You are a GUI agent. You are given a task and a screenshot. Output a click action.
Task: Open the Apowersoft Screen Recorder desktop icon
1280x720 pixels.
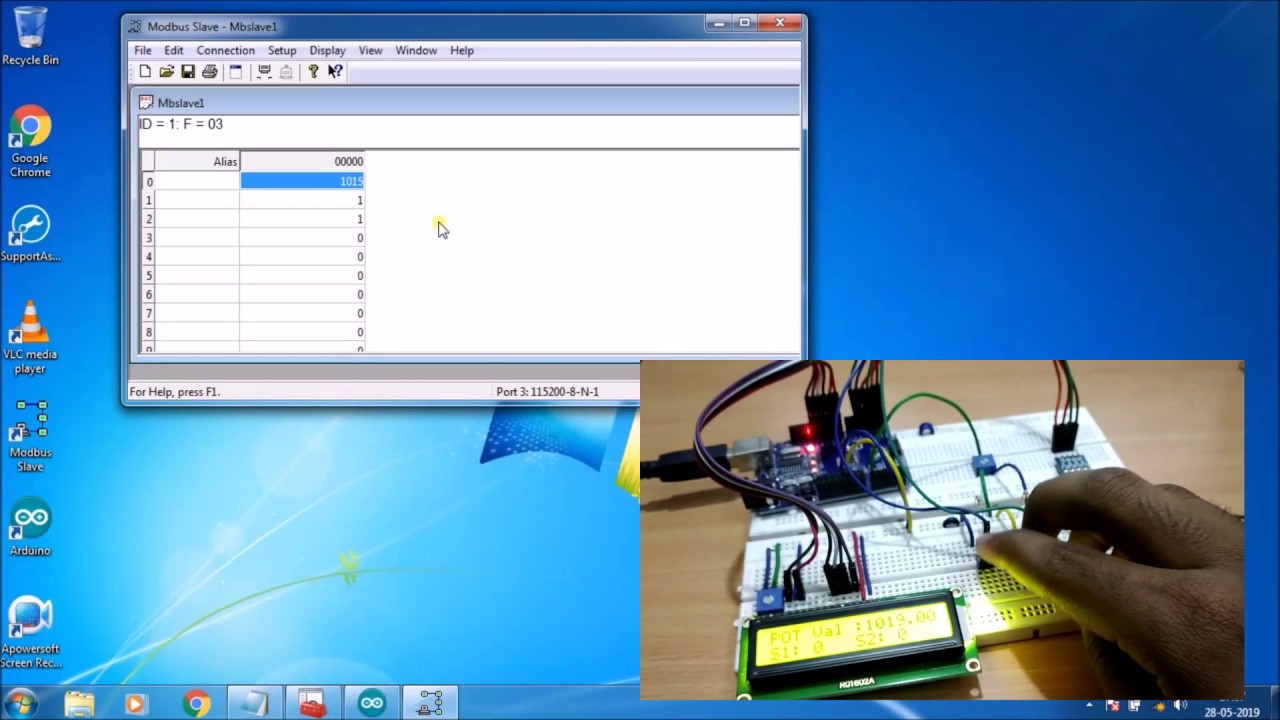pos(30,632)
